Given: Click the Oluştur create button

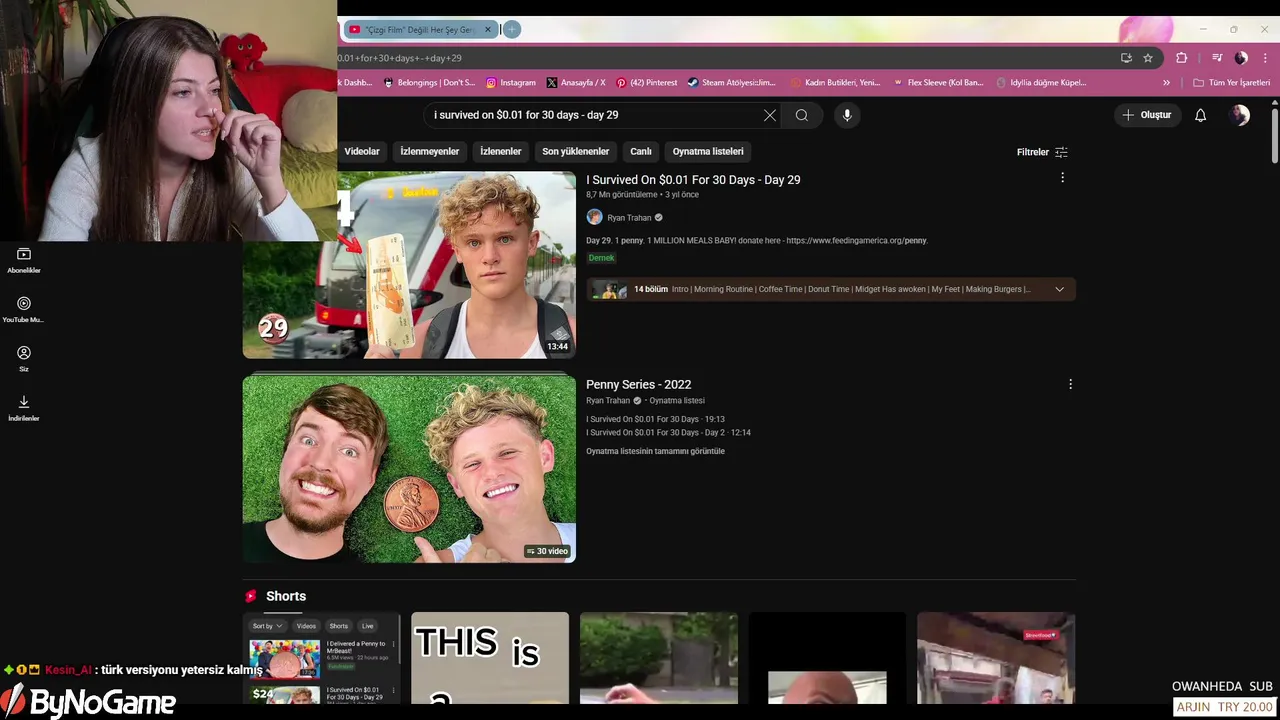Looking at the screenshot, I should pyautogui.click(x=1146, y=115).
